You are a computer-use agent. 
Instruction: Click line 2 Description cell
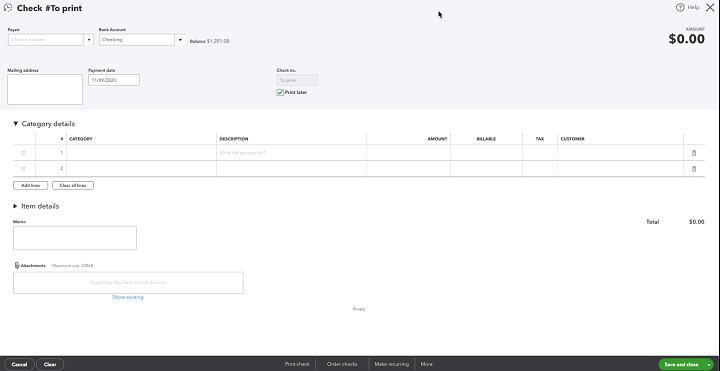coord(292,169)
